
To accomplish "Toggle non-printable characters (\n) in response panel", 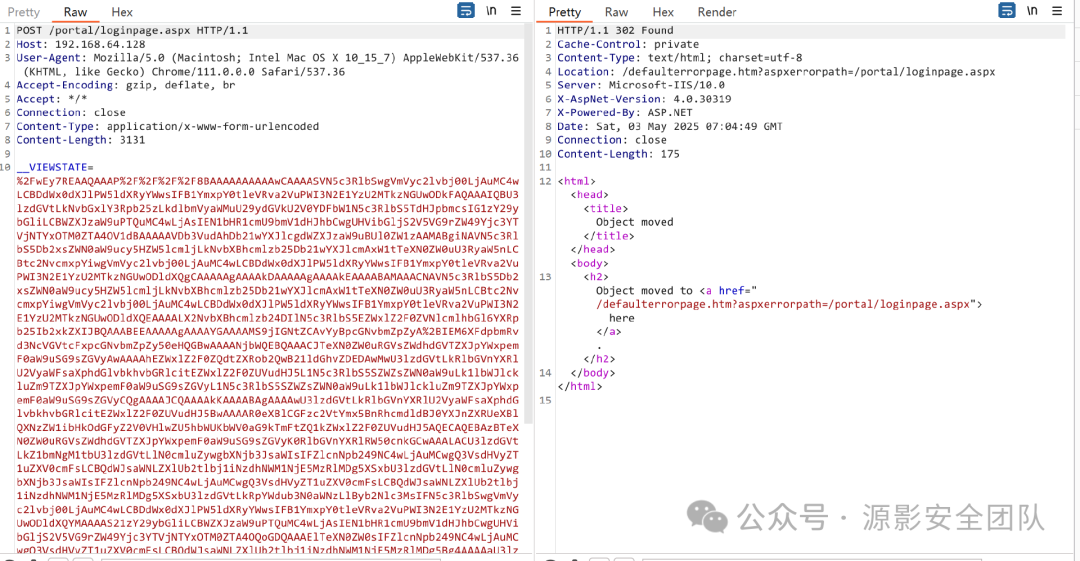I will coord(1032,10).
